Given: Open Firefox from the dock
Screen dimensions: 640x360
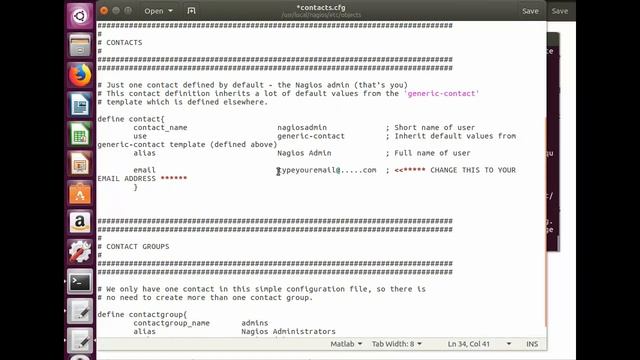Looking at the screenshot, I should [x=80, y=75].
